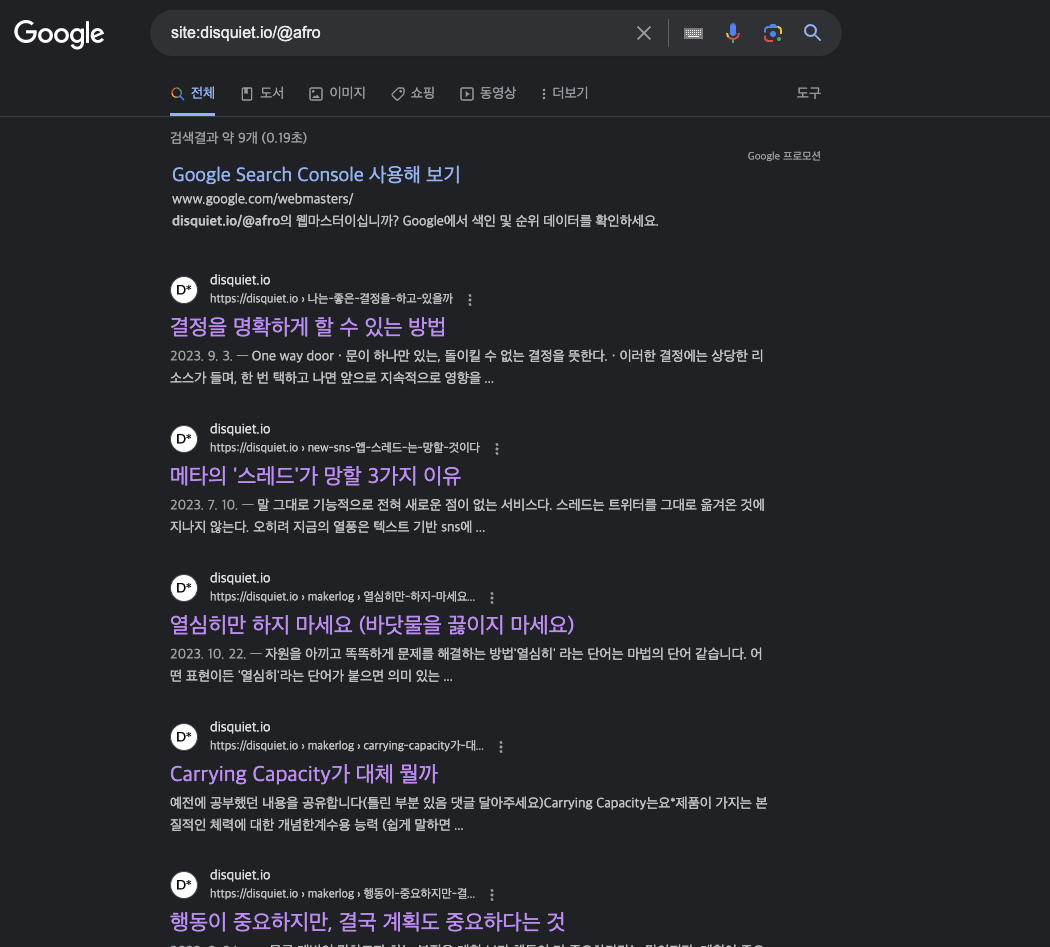
Task: Clear the search query with X
Action: pos(644,33)
